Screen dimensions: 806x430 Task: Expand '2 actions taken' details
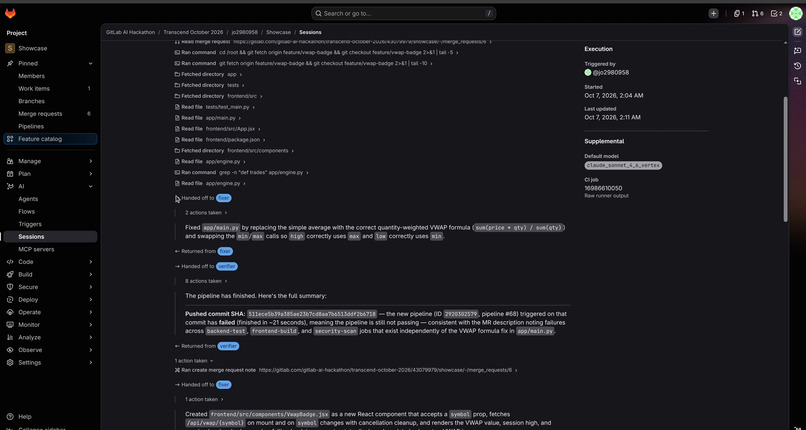[206, 213]
